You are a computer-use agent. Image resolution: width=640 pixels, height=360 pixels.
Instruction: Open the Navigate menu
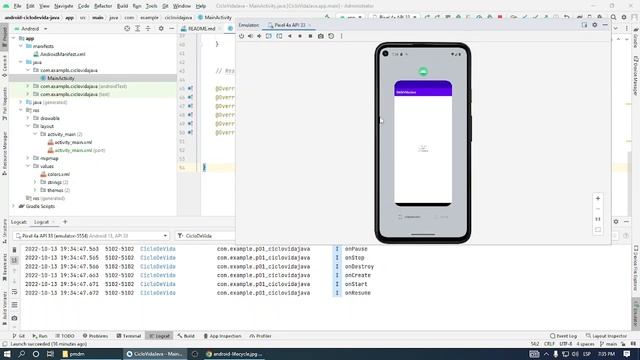point(64,6)
